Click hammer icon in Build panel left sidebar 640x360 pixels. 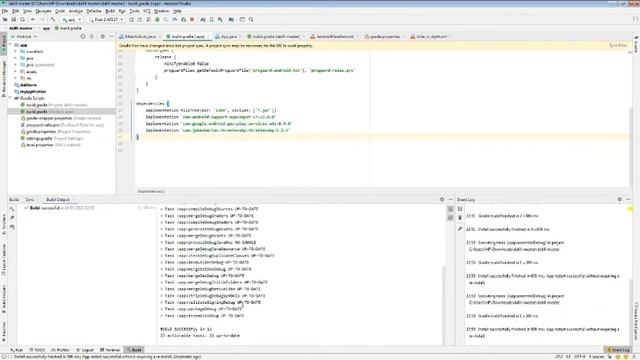pyautogui.click(x=12, y=209)
